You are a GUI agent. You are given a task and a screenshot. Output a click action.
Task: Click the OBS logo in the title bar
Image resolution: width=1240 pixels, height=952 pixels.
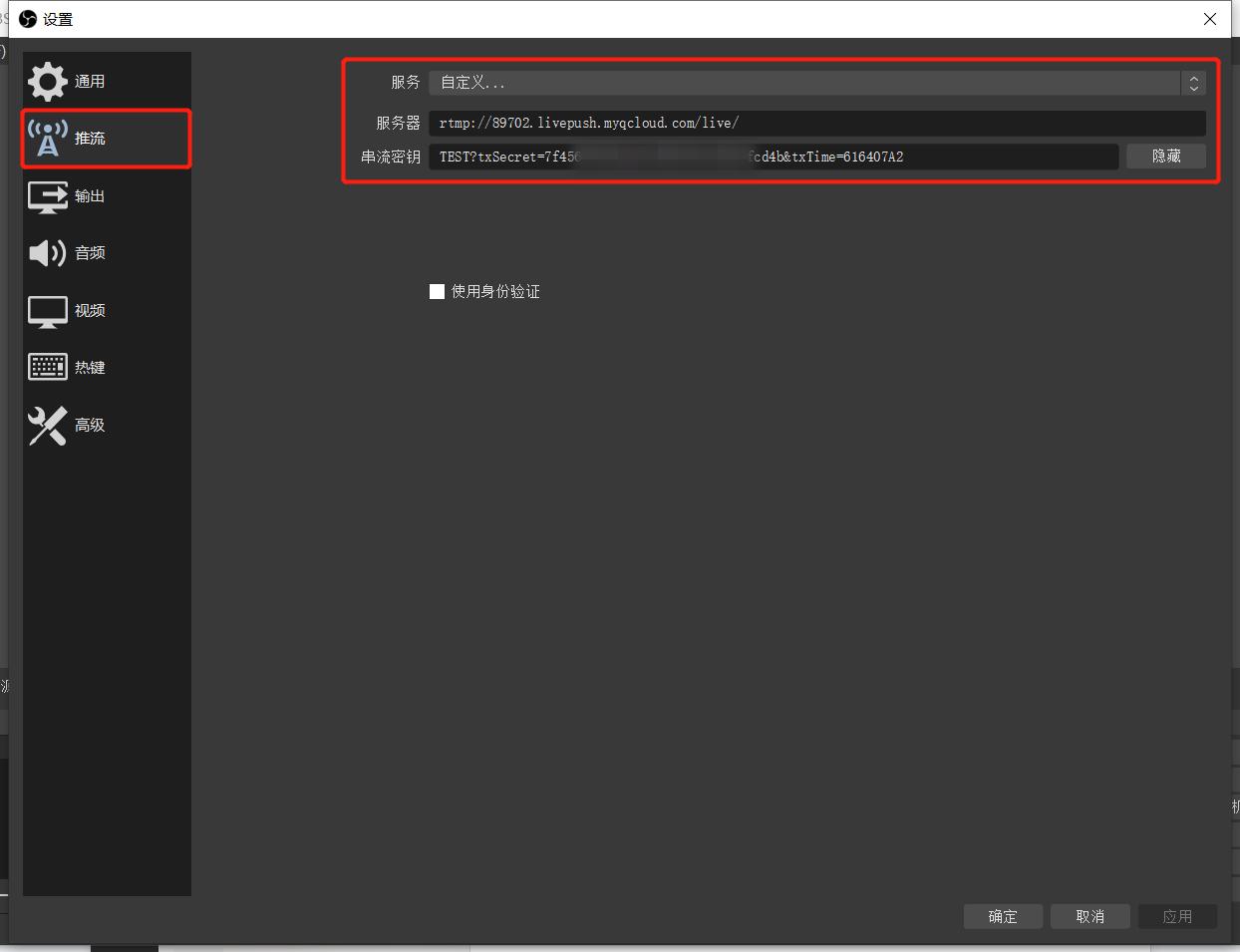point(28,19)
